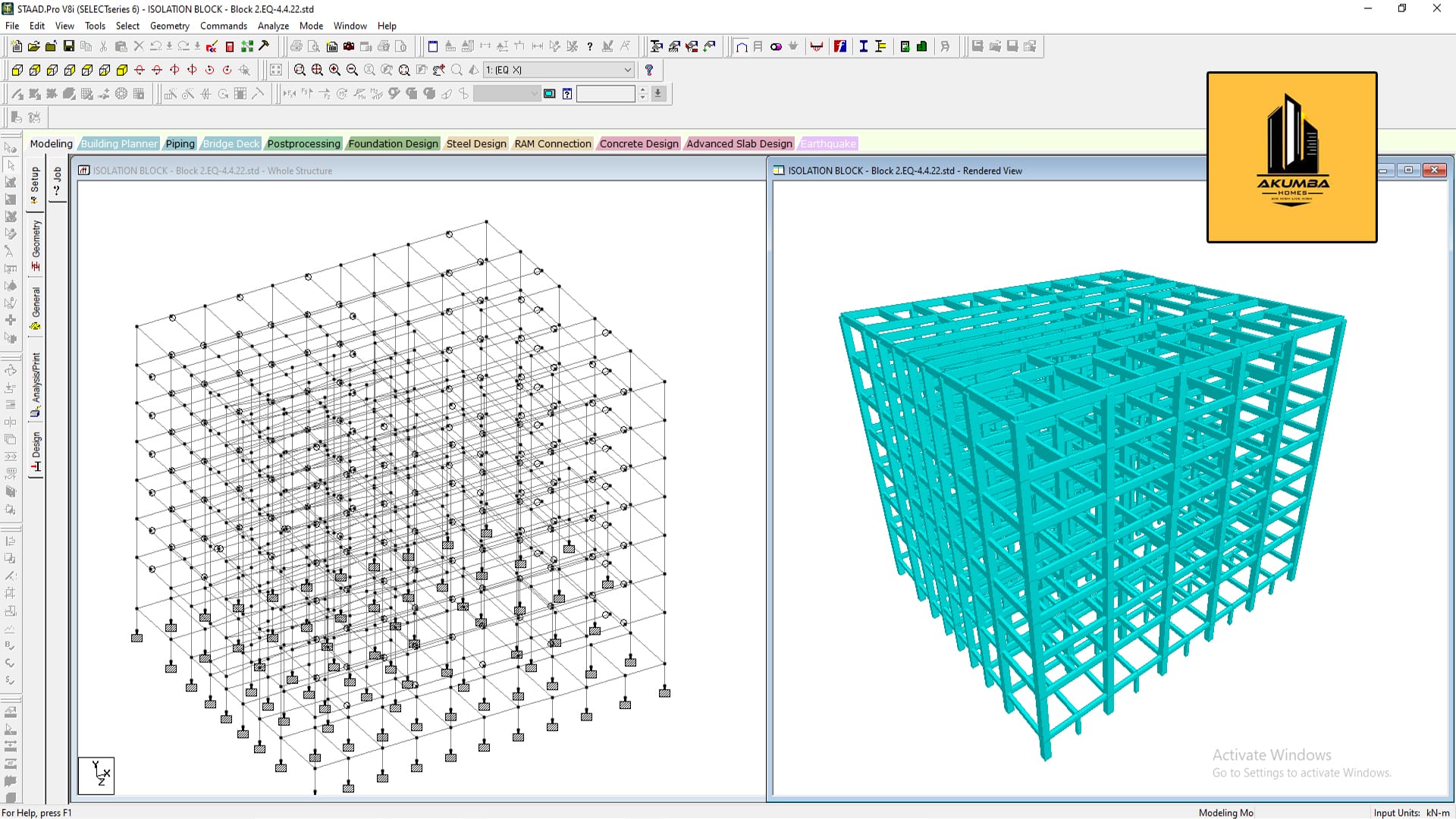Switch to the Foundation Design tab
Screen dimensions: 1456x819
[x=393, y=144]
